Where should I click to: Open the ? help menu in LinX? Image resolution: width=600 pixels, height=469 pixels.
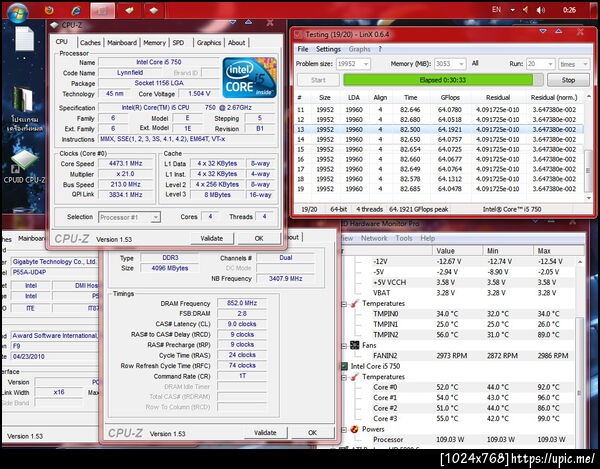(380, 49)
